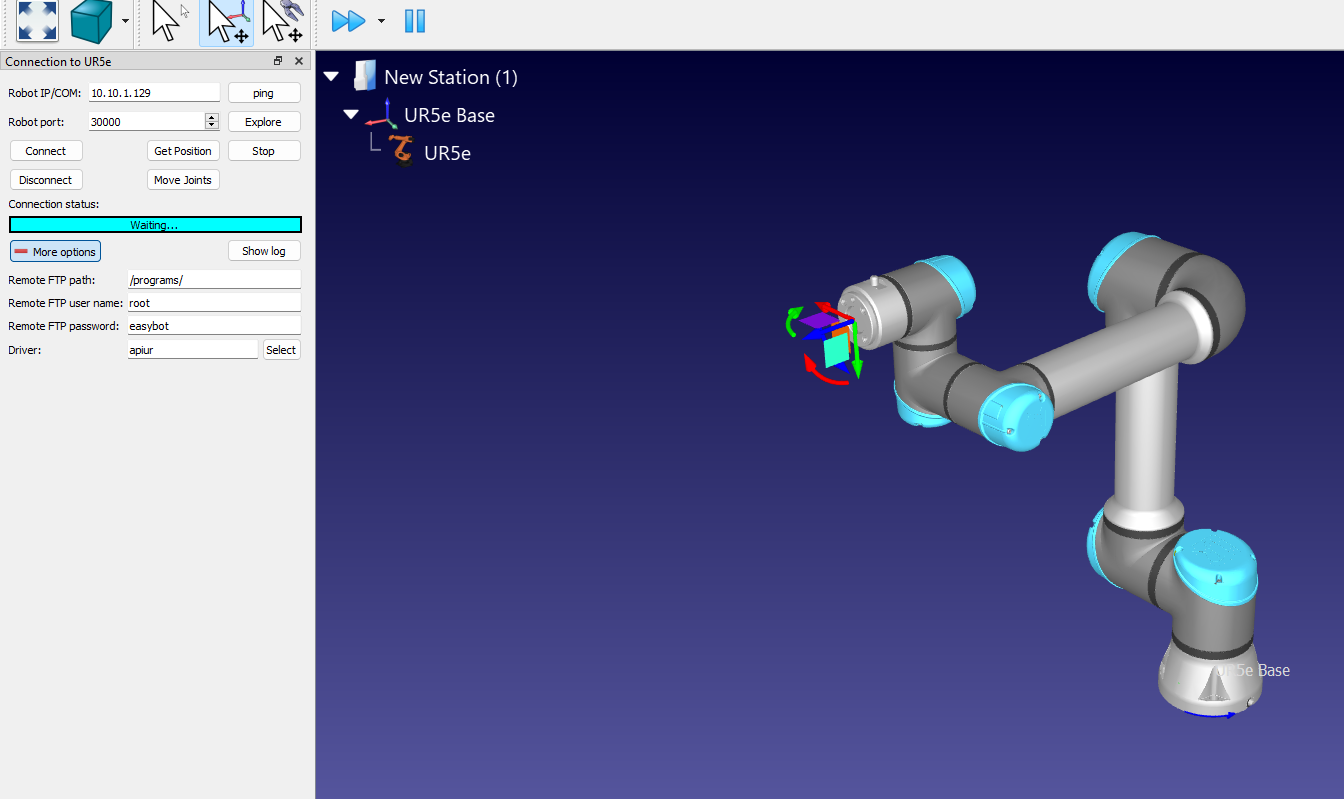Click the UR5e Base frame icon
The width and height of the screenshot is (1344, 799).
click(x=382, y=114)
